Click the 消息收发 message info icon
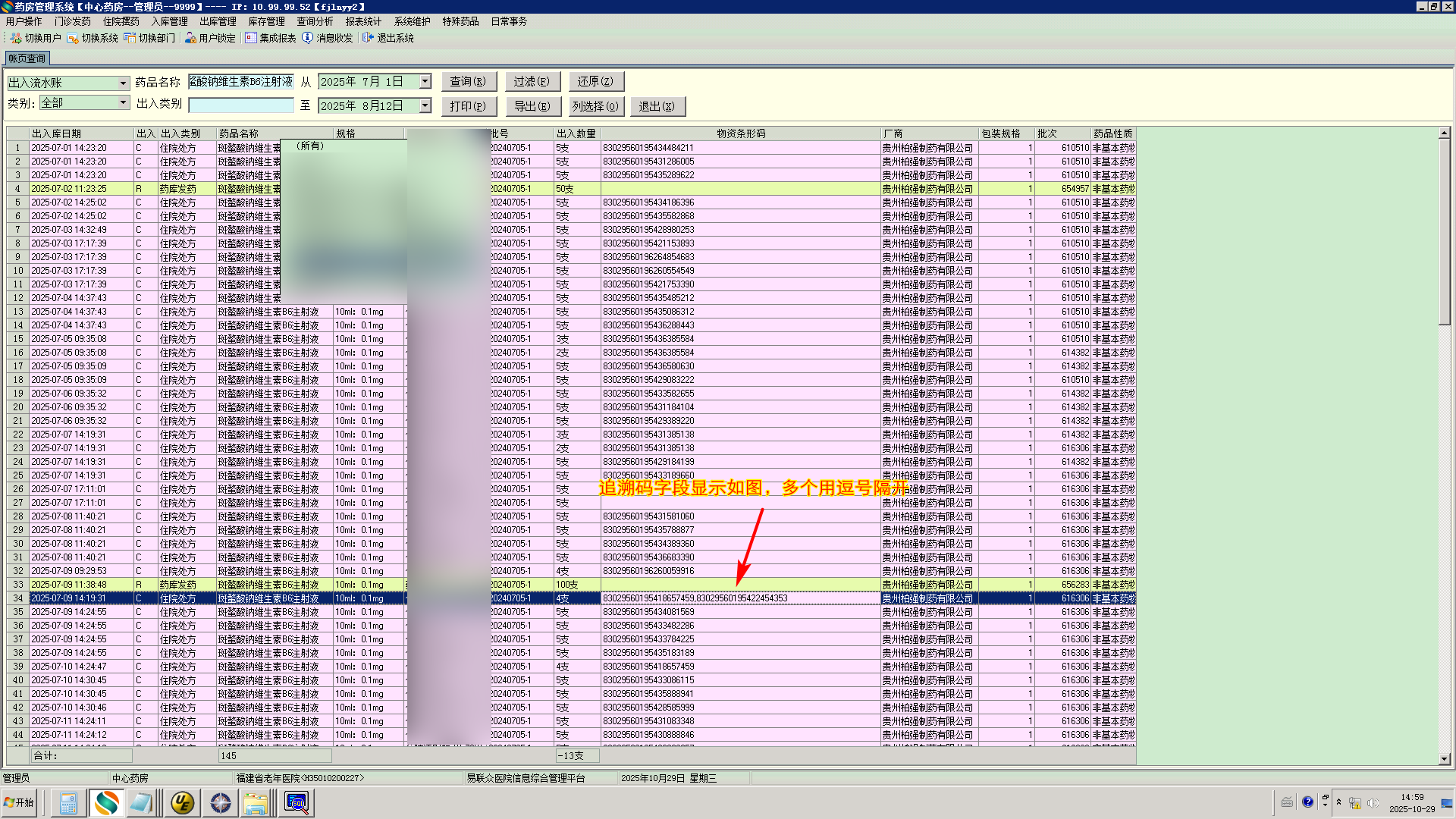The width and height of the screenshot is (1456, 819). [x=307, y=38]
